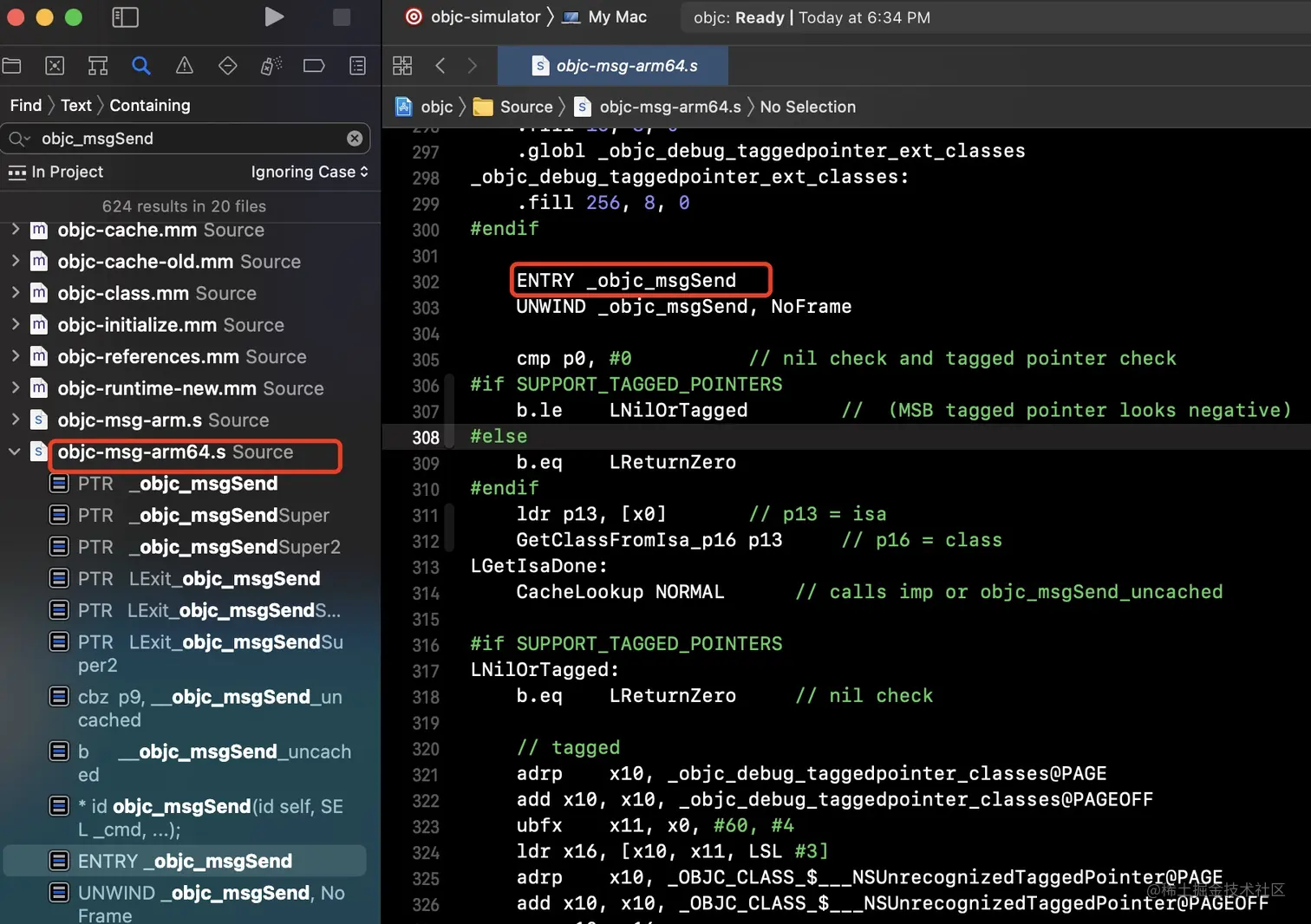Viewport: 1311px width, 924px height.
Task: Go back in editor history
Action: (440, 66)
